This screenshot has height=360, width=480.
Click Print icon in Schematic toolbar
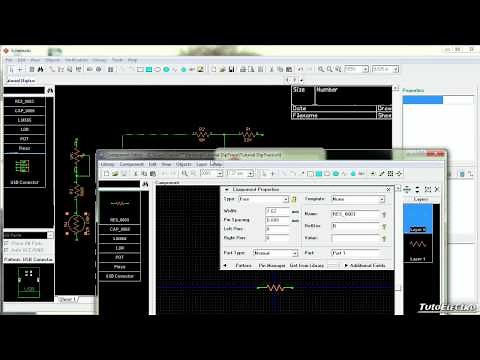tap(243, 69)
